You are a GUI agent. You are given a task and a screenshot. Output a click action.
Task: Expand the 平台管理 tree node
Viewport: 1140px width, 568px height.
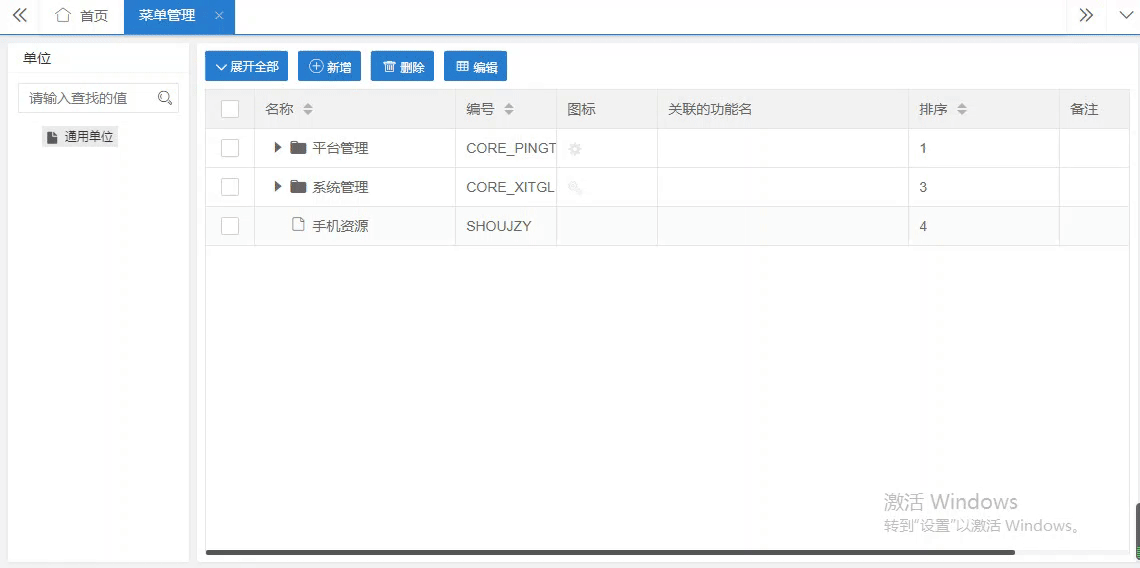pos(278,148)
